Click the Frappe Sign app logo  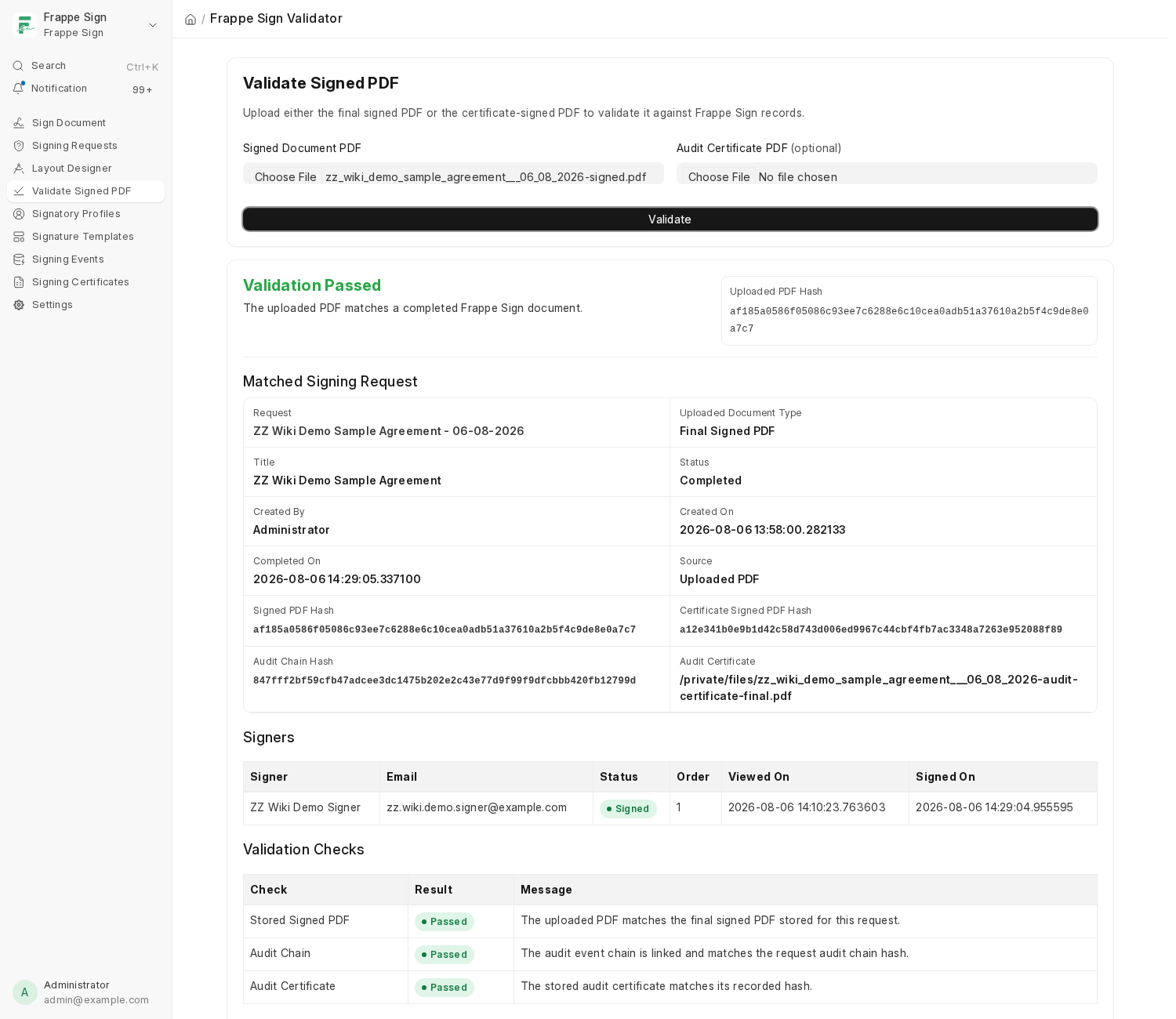click(25, 25)
